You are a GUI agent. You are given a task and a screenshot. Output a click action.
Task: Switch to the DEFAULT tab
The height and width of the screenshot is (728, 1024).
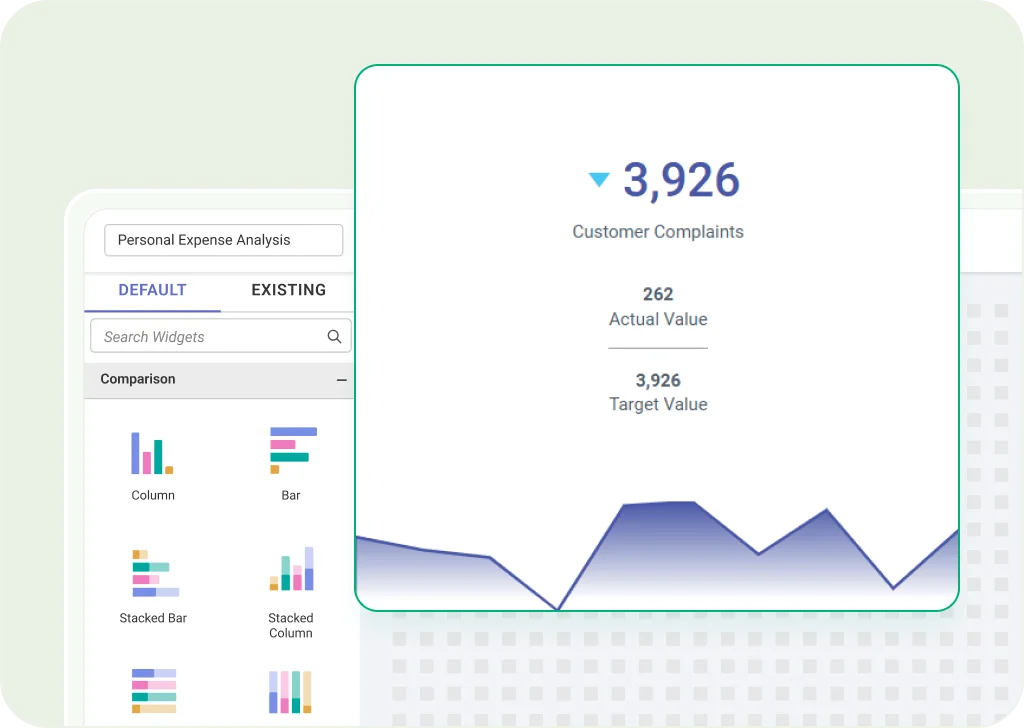pos(152,290)
